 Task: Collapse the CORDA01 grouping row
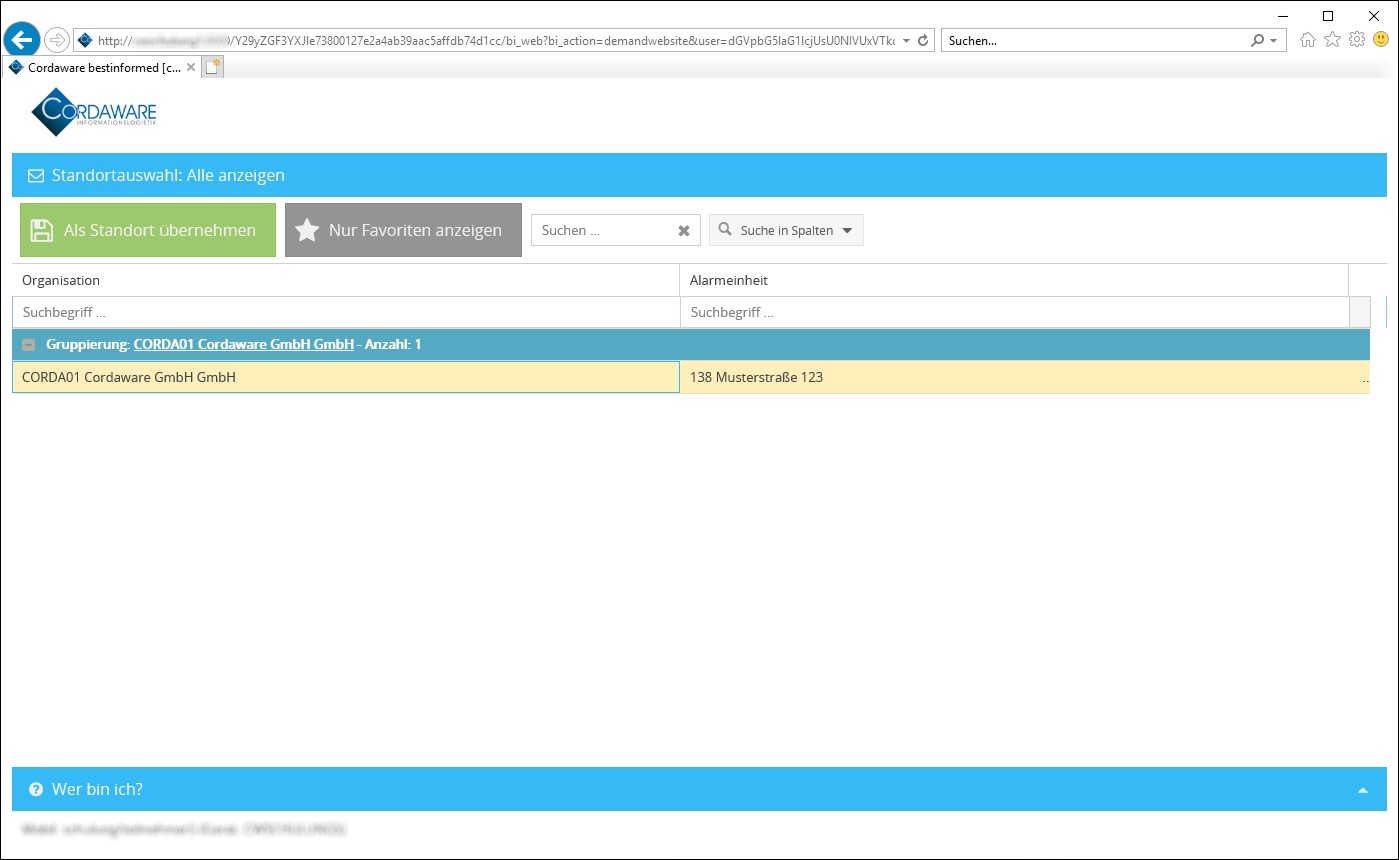tap(29, 344)
